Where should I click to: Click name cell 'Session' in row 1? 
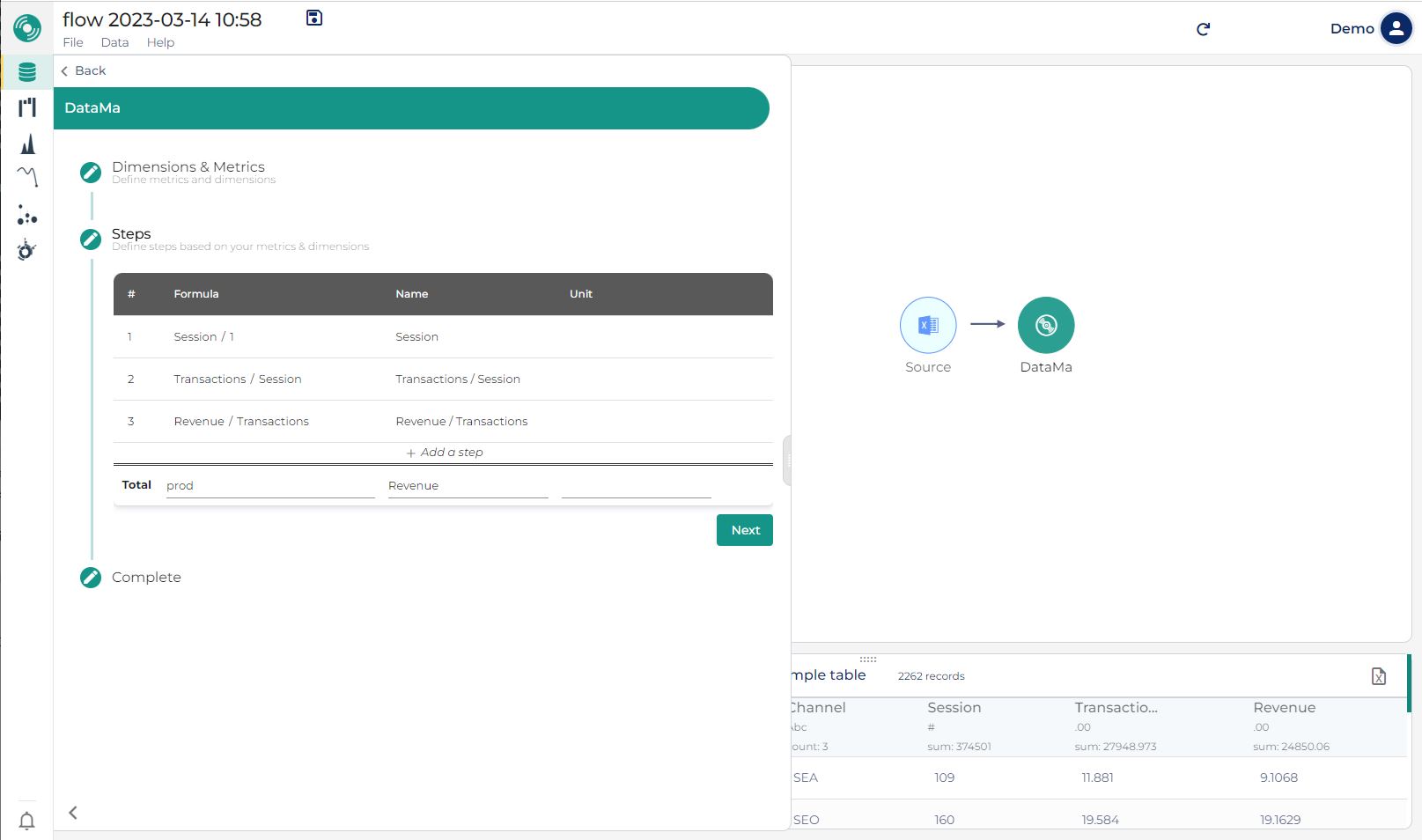[416, 336]
